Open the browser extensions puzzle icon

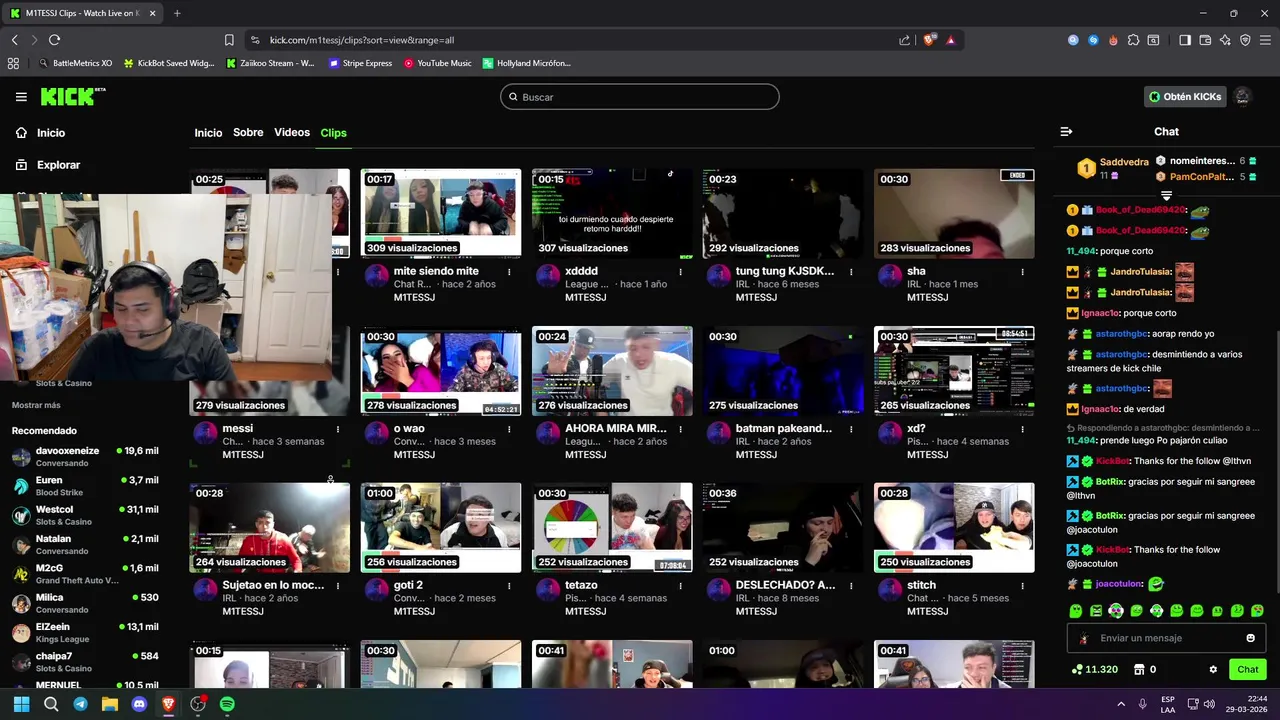click(x=1133, y=40)
